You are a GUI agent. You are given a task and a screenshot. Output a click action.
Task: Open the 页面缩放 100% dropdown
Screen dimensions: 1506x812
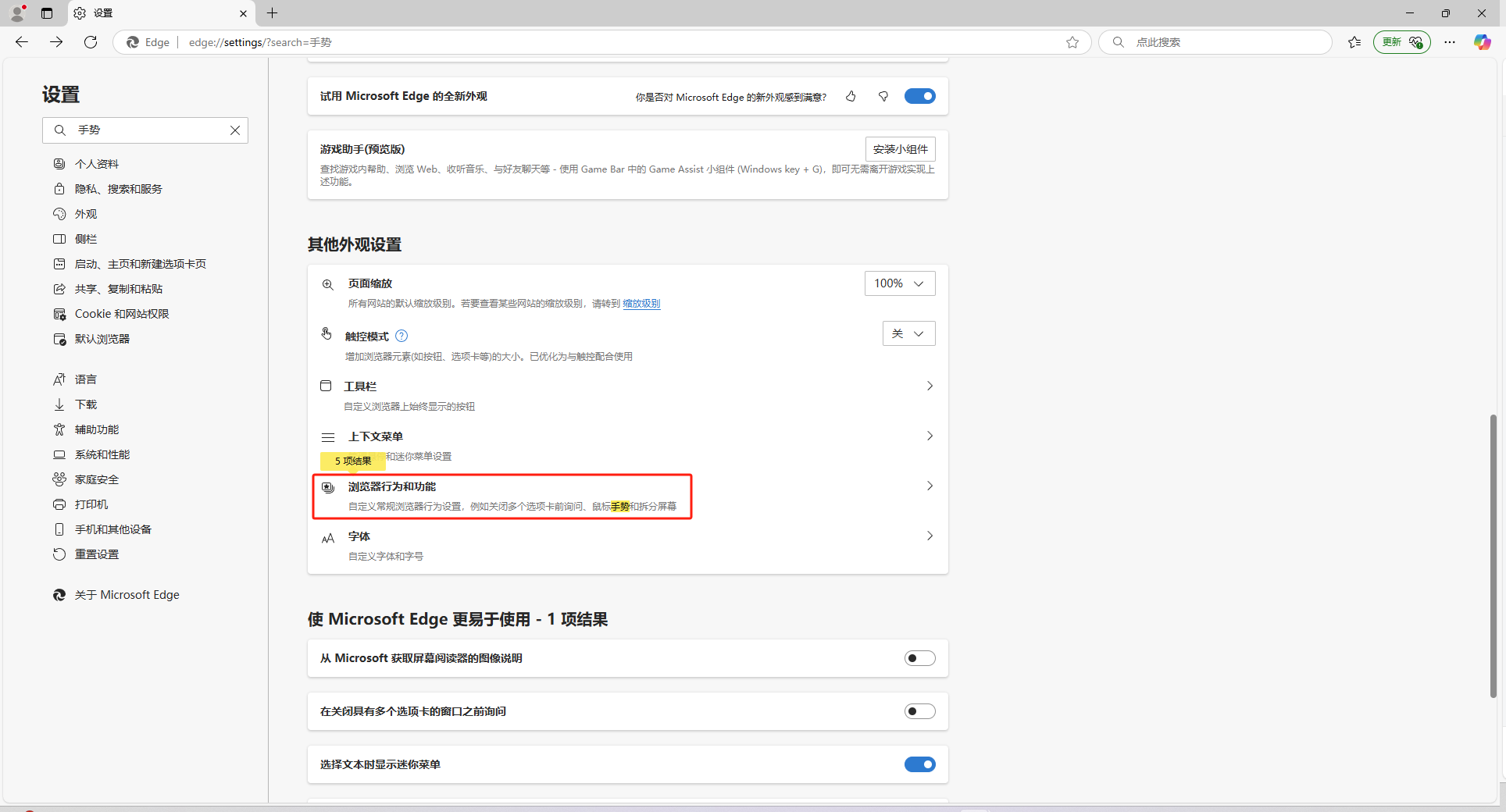pyautogui.click(x=900, y=283)
